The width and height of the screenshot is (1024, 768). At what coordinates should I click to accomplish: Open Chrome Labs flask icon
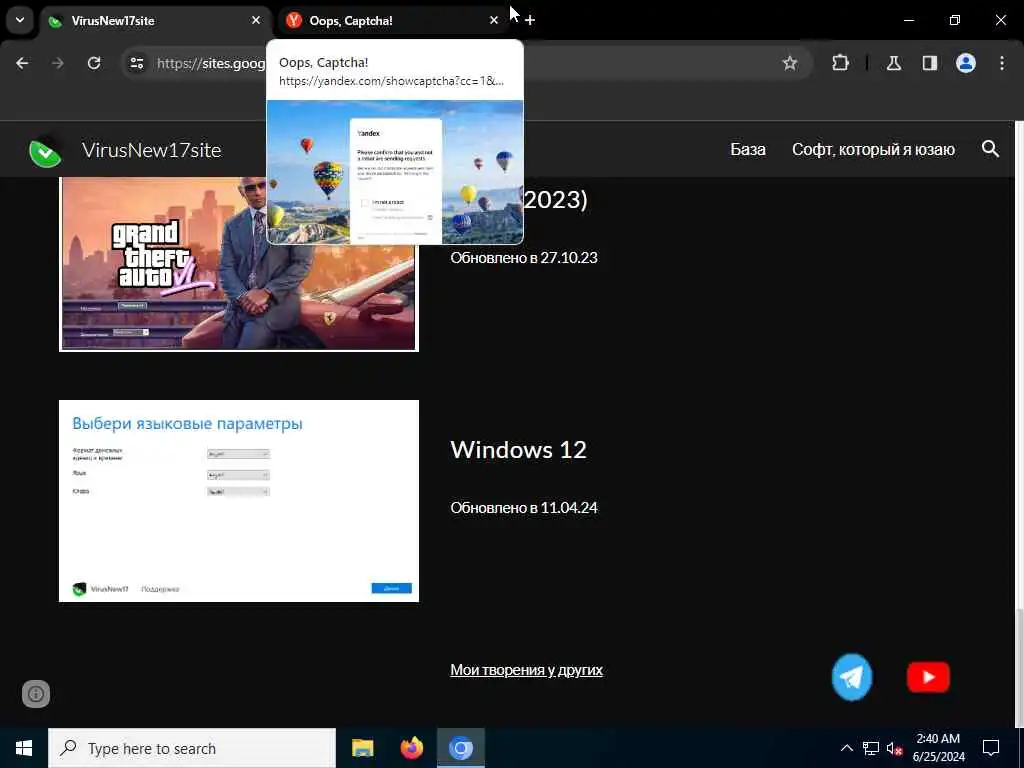tap(893, 63)
